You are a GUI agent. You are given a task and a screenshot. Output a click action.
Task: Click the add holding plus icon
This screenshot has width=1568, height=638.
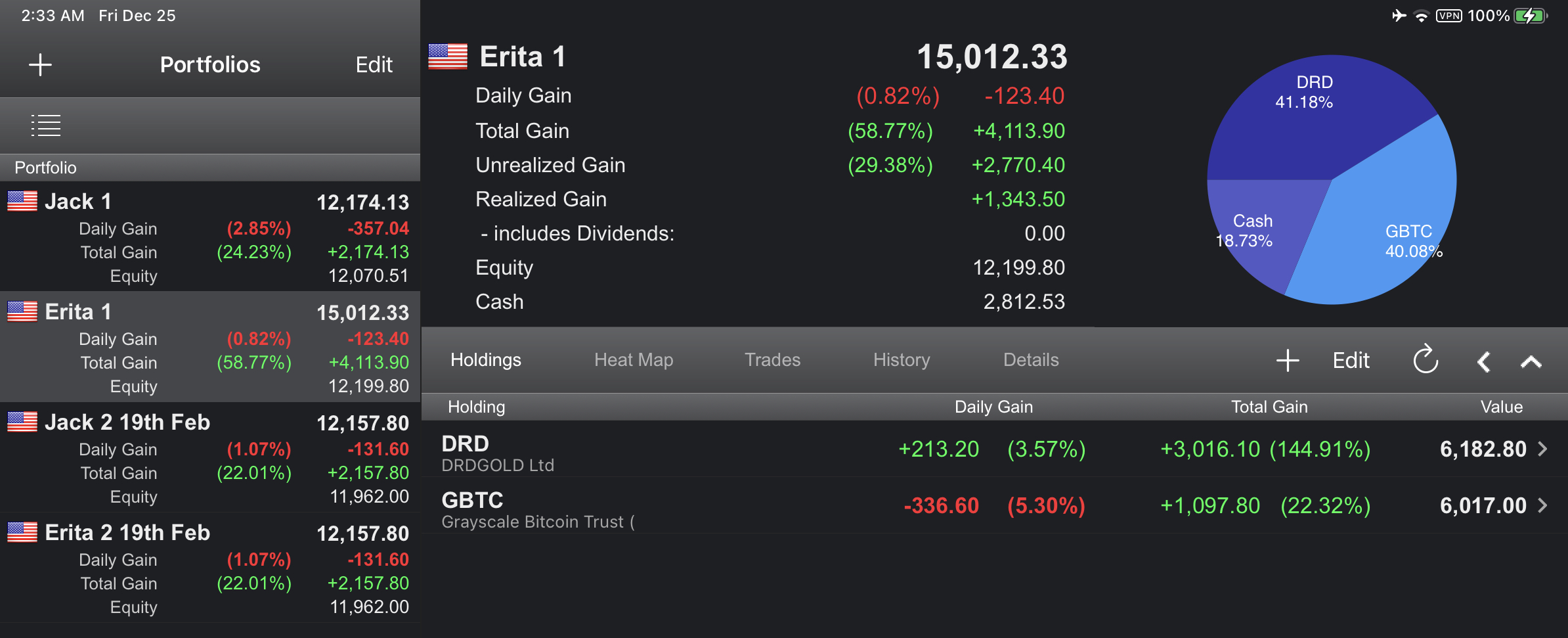[1287, 360]
